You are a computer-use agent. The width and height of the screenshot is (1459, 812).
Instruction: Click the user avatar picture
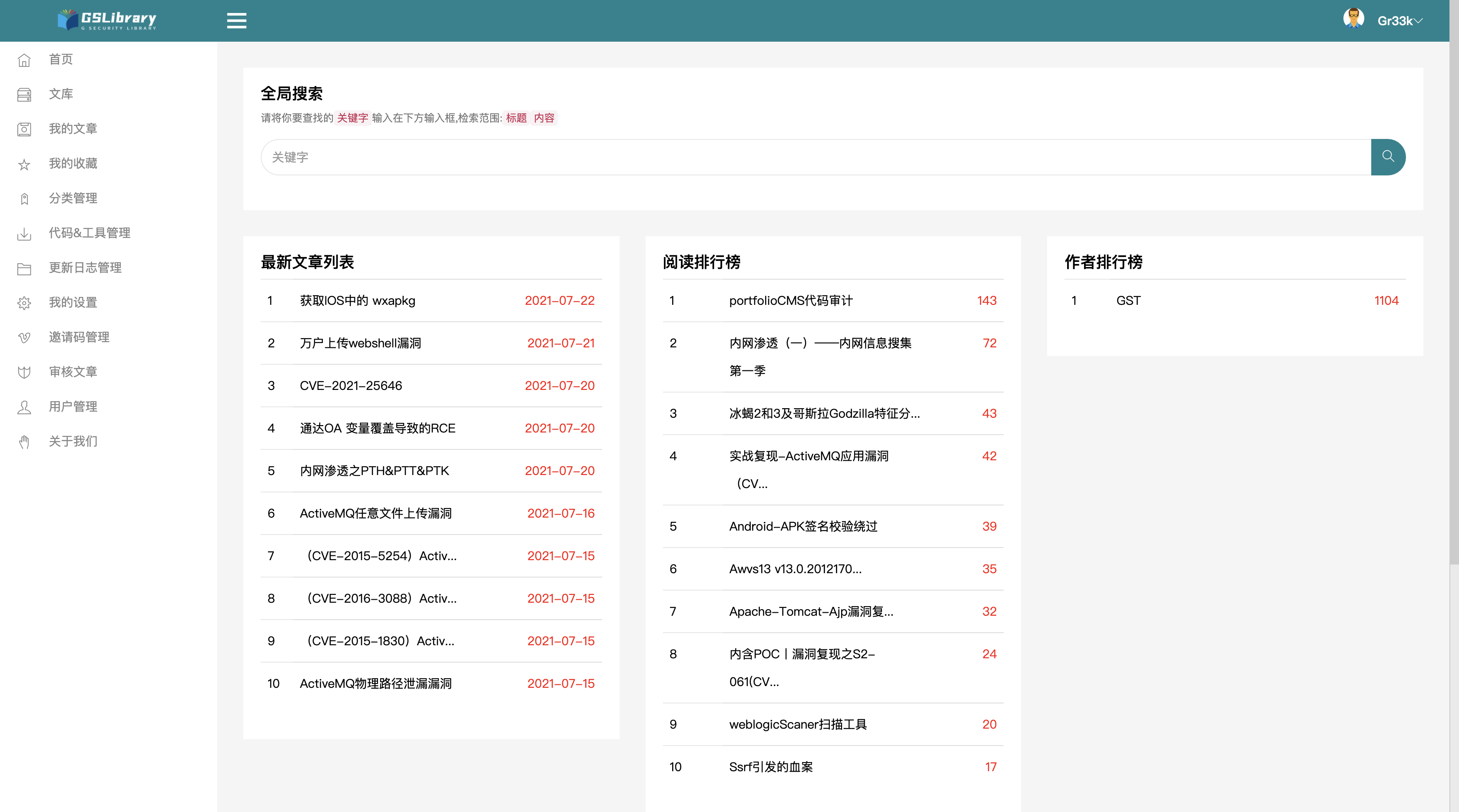point(1353,19)
